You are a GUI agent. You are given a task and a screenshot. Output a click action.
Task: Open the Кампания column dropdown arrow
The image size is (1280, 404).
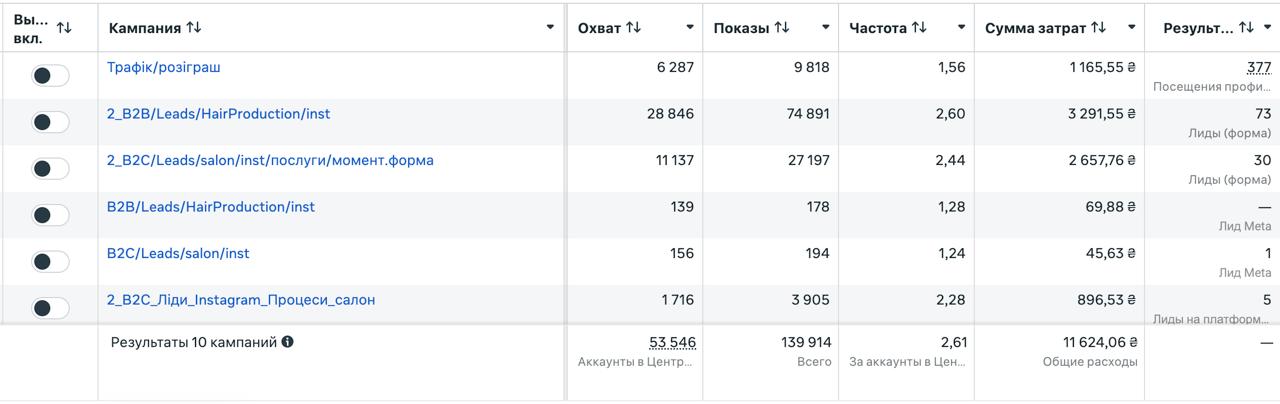550,28
